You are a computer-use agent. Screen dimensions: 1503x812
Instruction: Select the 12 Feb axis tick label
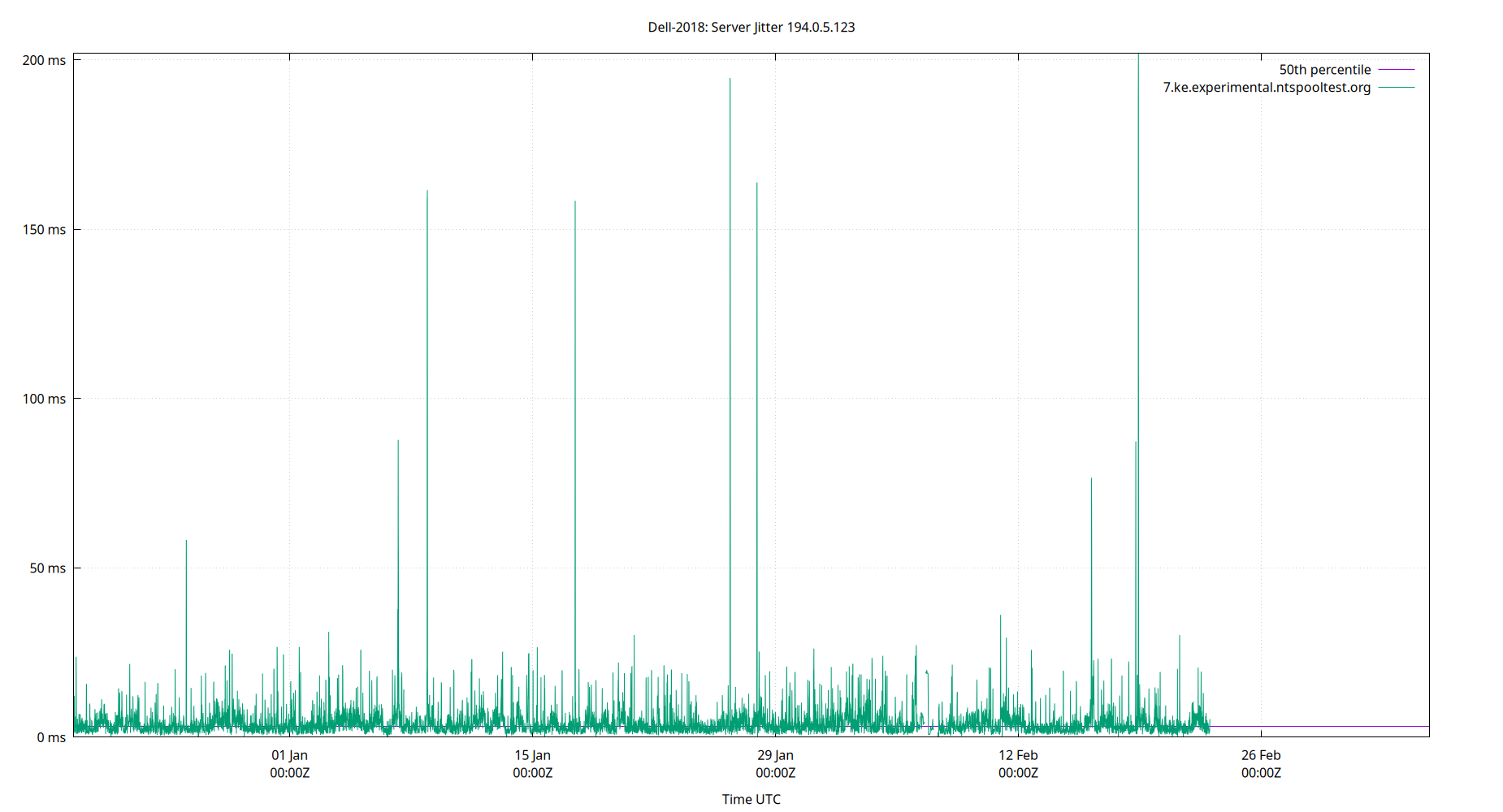pyautogui.click(x=1017, y=755)
